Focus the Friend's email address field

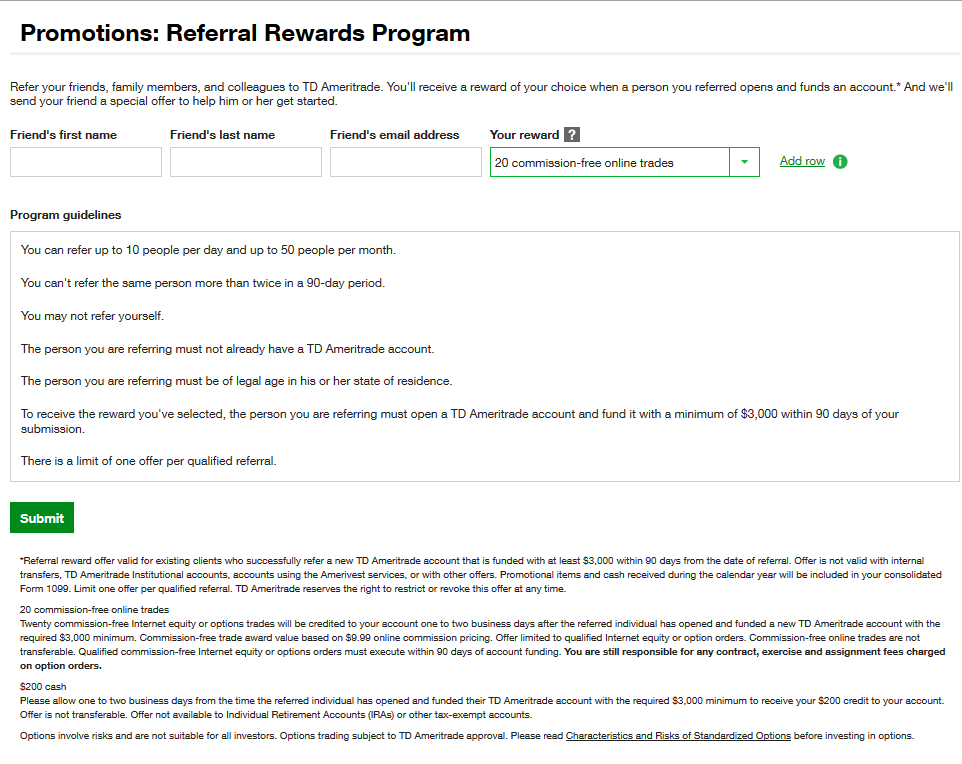[x=406, y=162]
